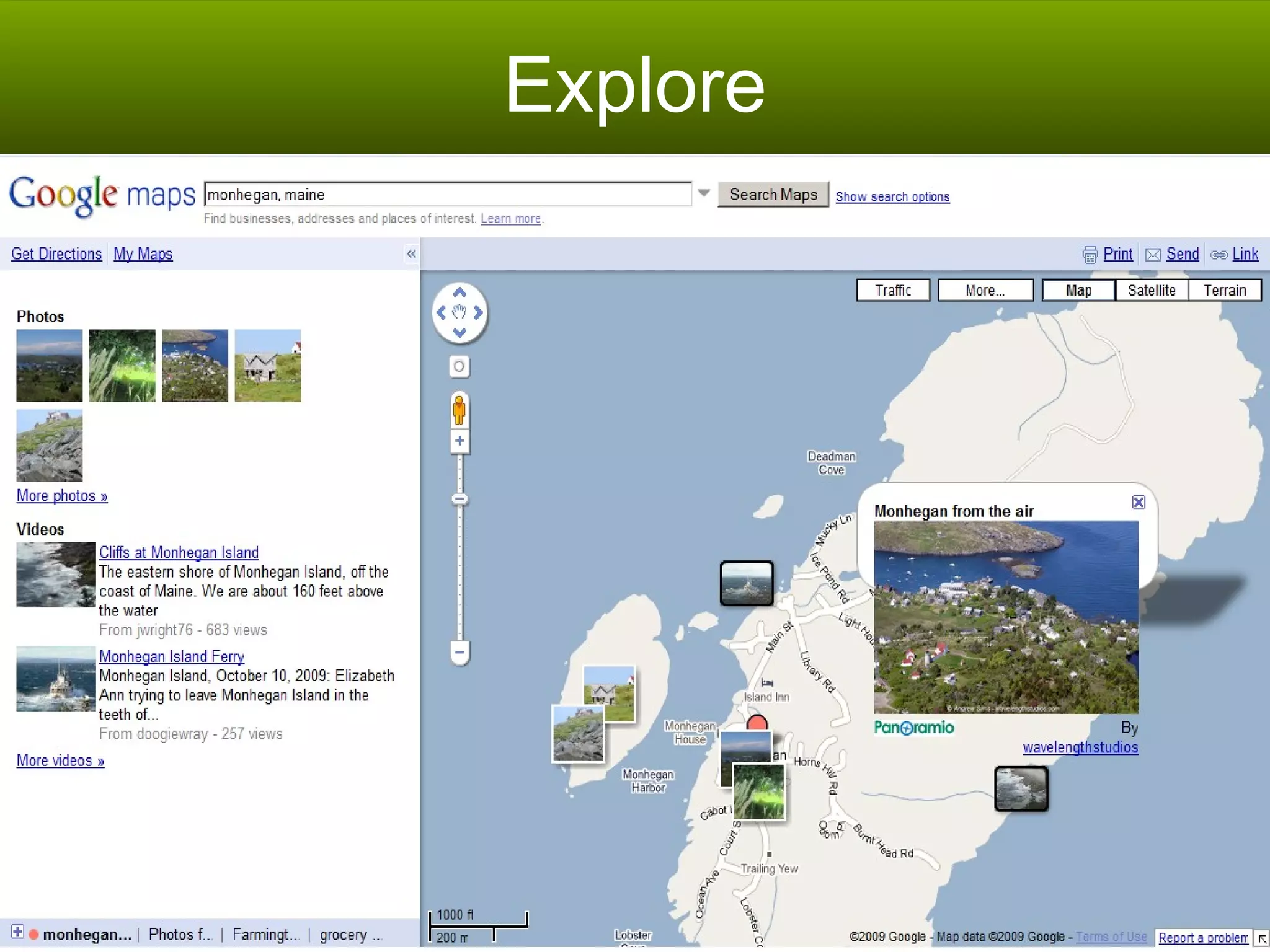
Task: Toggle the Traffic overlay
Action: coord(893,290)
